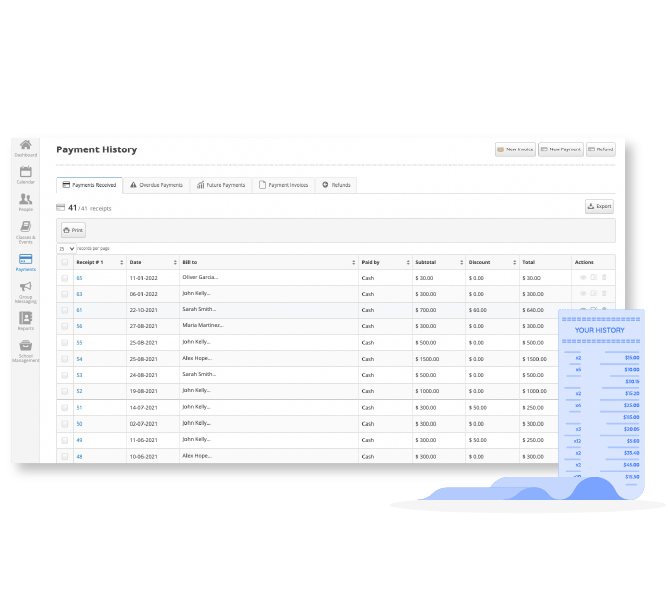The width and height of the screenshot is (670, 598).
Task: Tick the checkbox for receipt 54
Action: [x=65, y=359]
